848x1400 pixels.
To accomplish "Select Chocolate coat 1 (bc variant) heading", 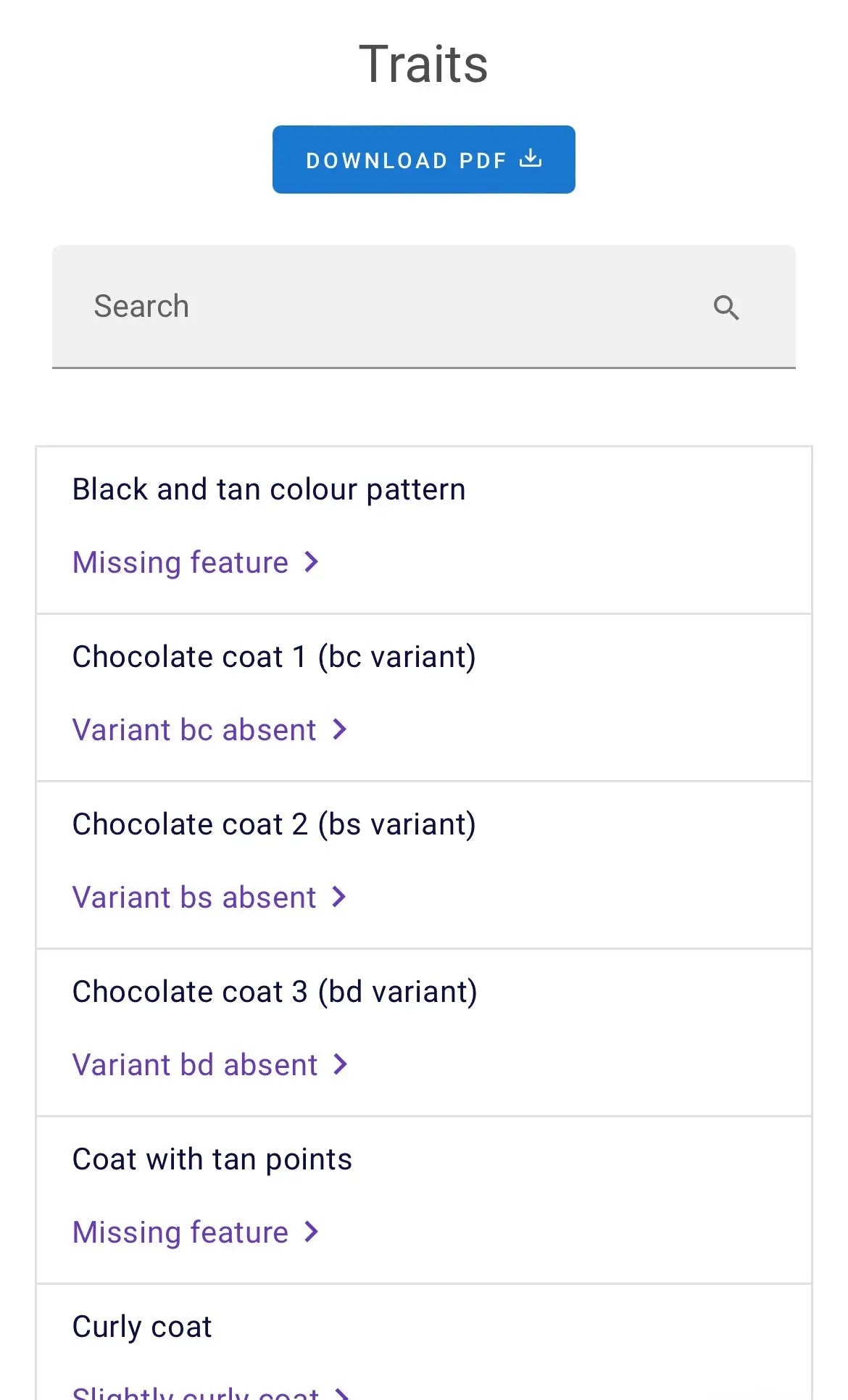I will click(274, 657).
